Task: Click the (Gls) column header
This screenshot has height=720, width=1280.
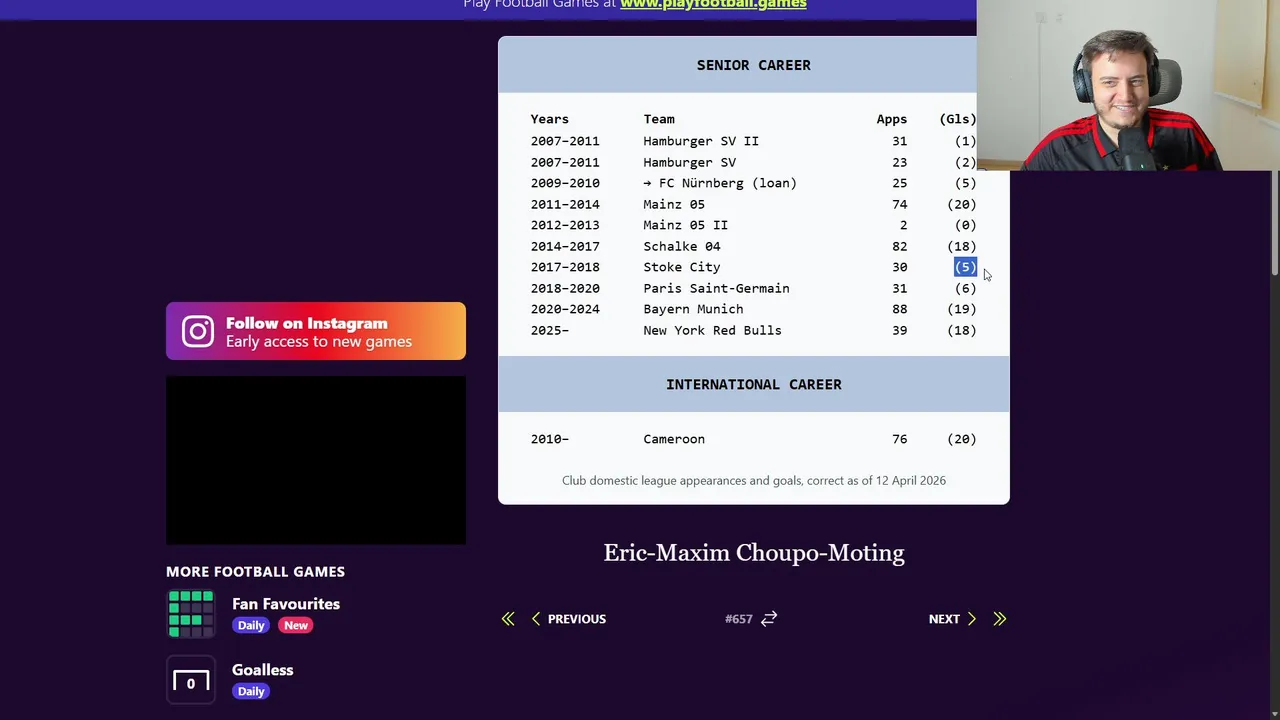Action: (958, 119)
